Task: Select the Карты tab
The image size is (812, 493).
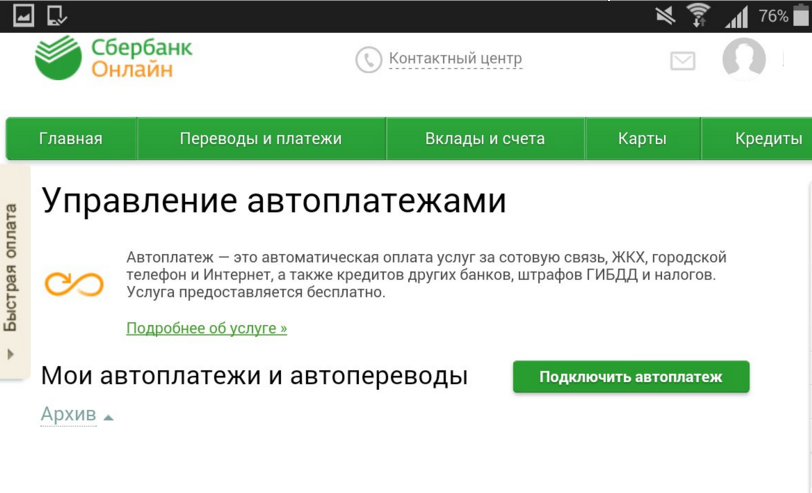Action: [x=642, y=138]
